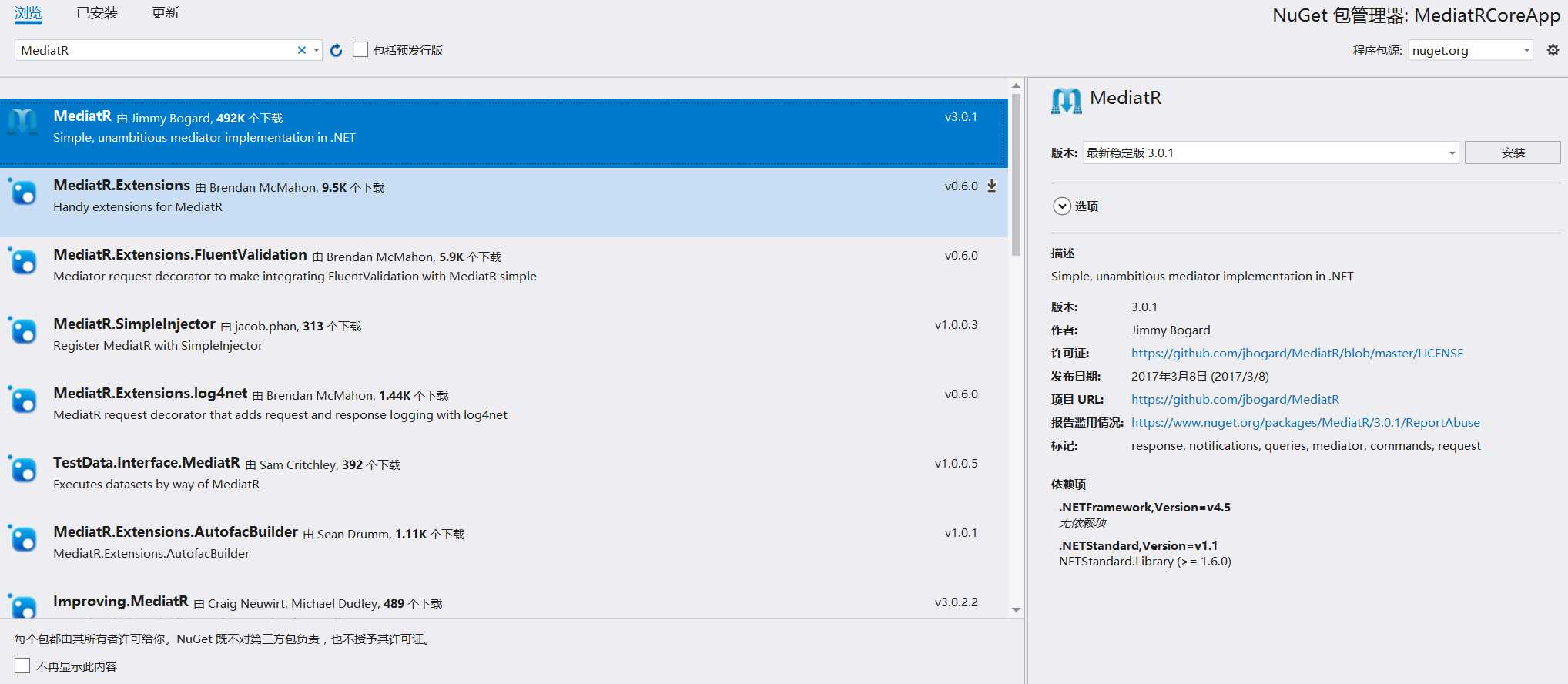Click the 安装 install button

[1513, 153]
